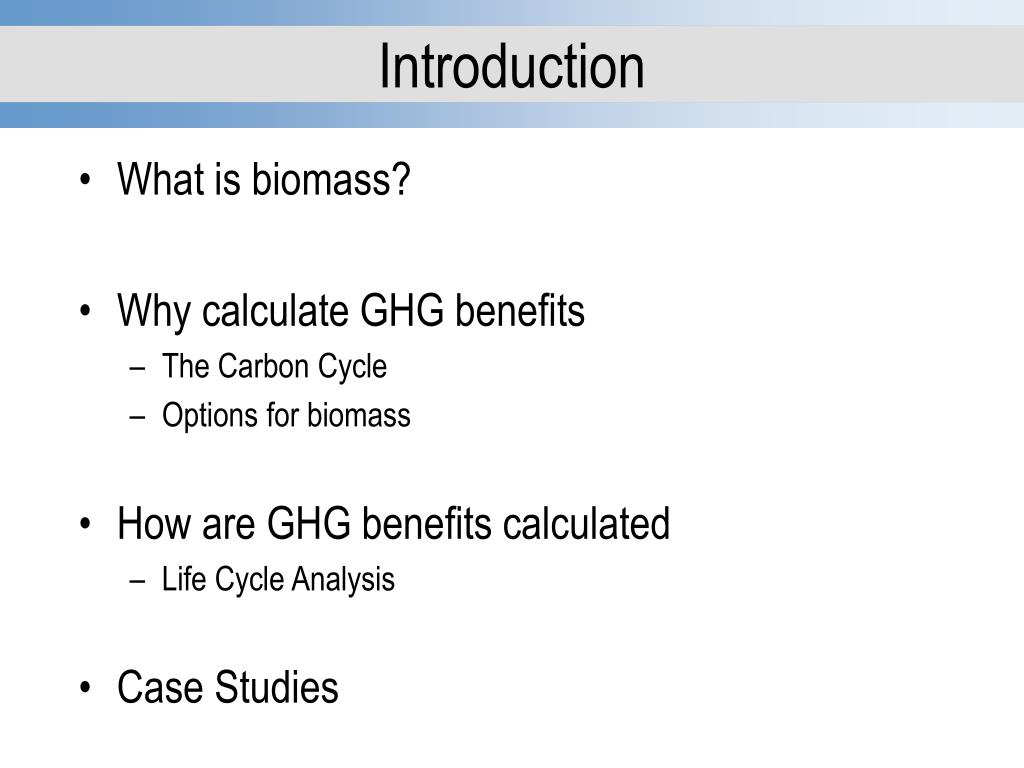
Task: Click the 'Why calculate GHG benefits' line
Action: [x=351, y=312]
